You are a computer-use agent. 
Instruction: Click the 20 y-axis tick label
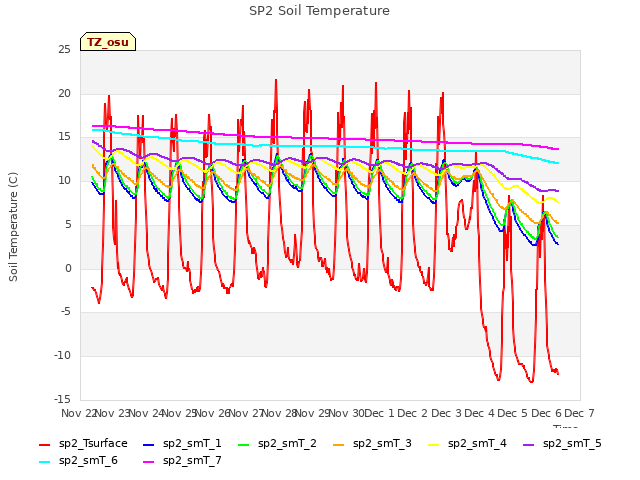(64, 93)
